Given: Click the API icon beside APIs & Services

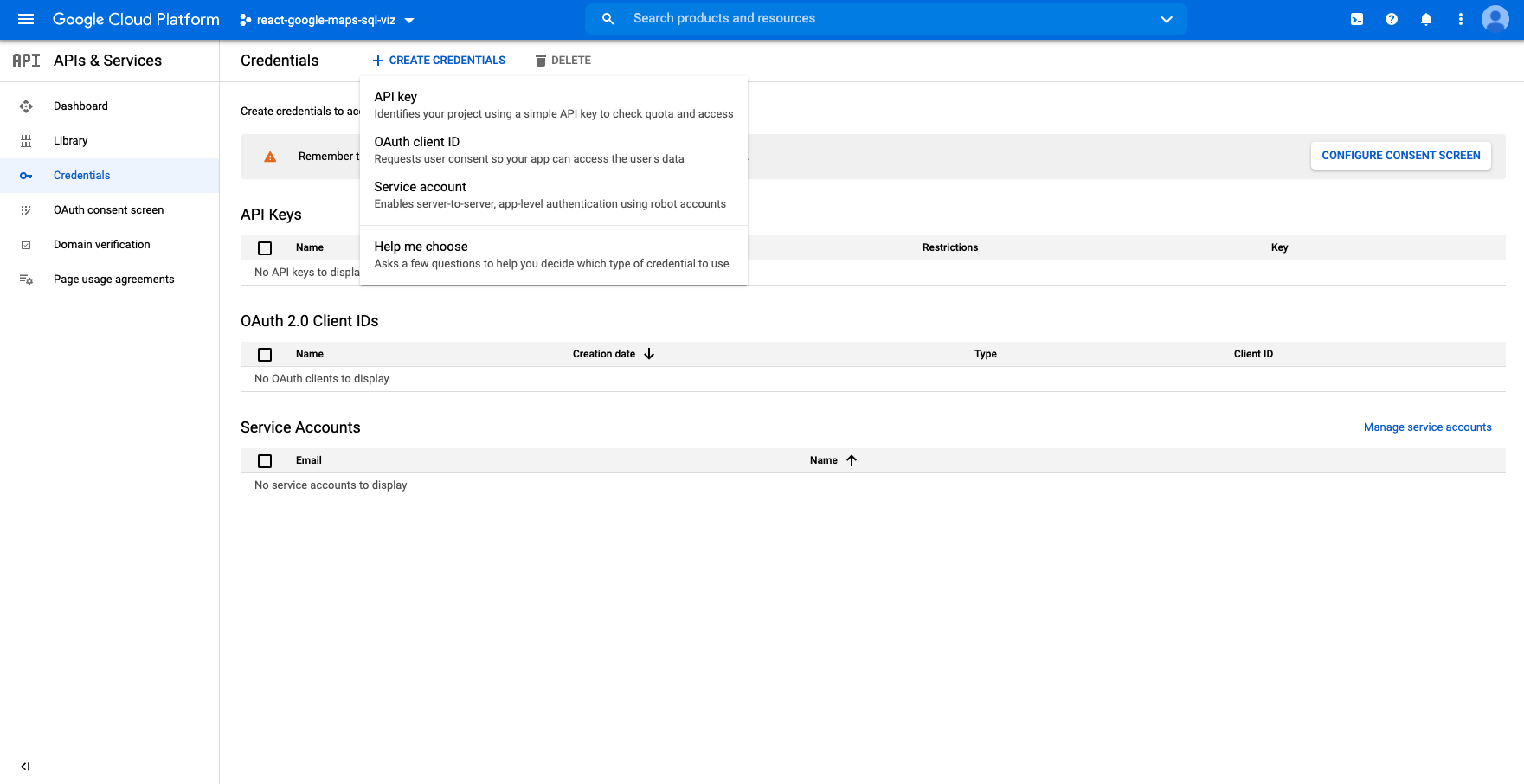Looking at the screenshot, I should coord(26,61).
